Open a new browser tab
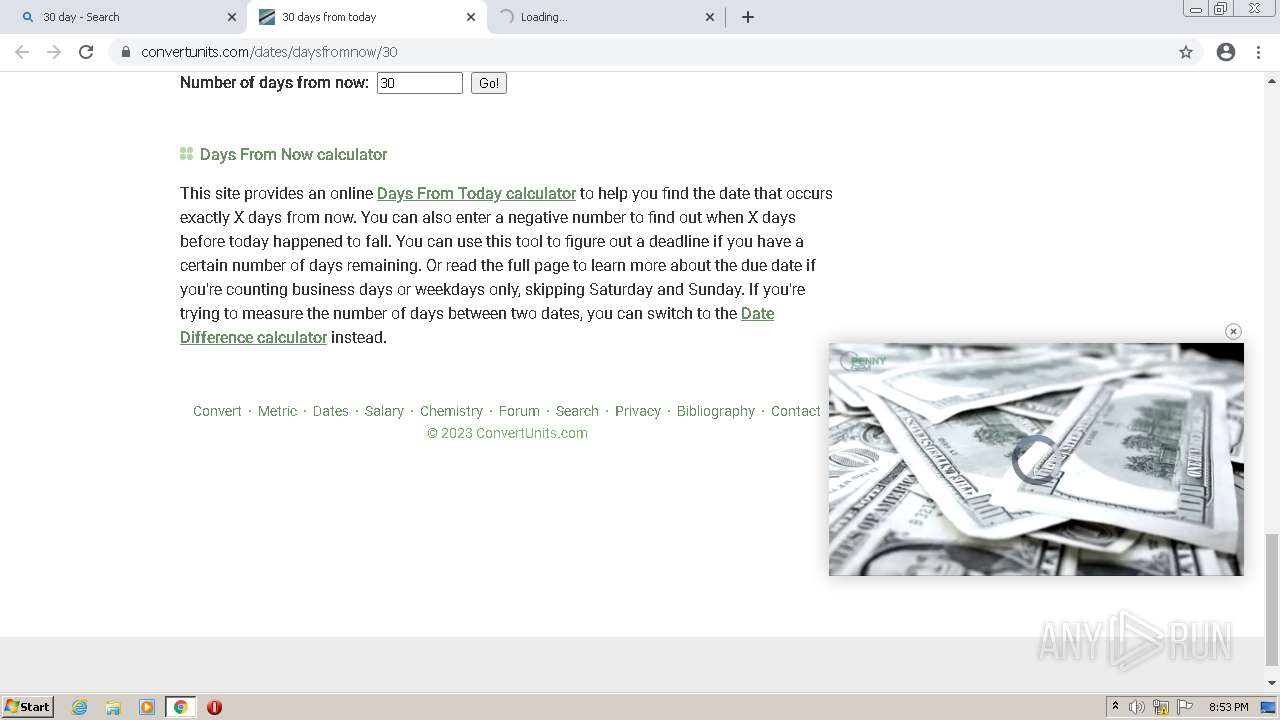Image resolution: width=1280 pixels, height=720 pixels. 748,17
